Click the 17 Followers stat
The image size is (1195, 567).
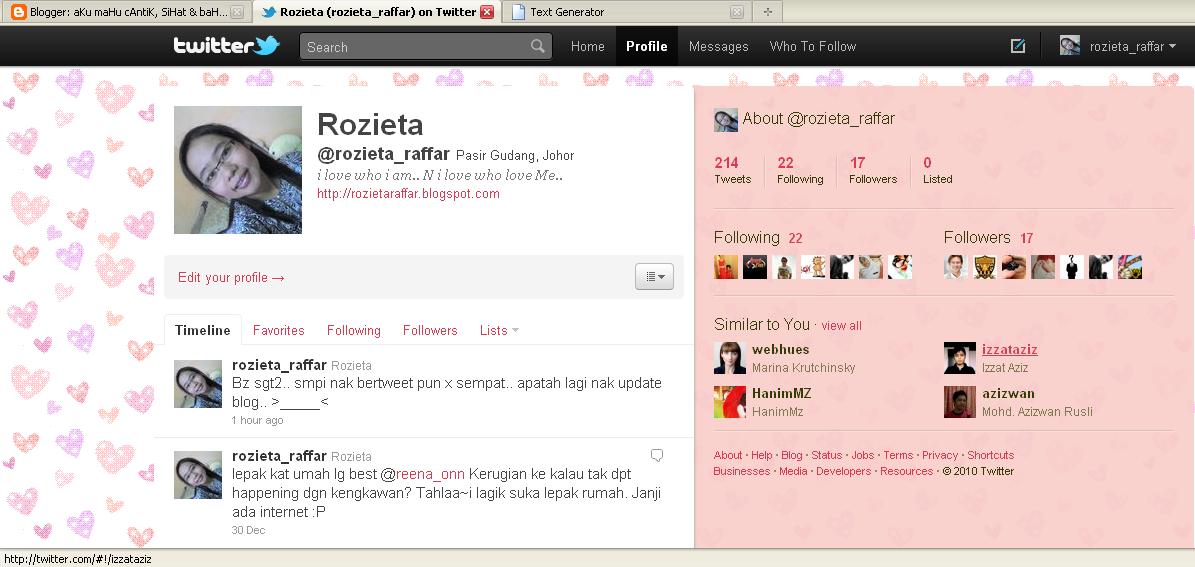(873, 170)
